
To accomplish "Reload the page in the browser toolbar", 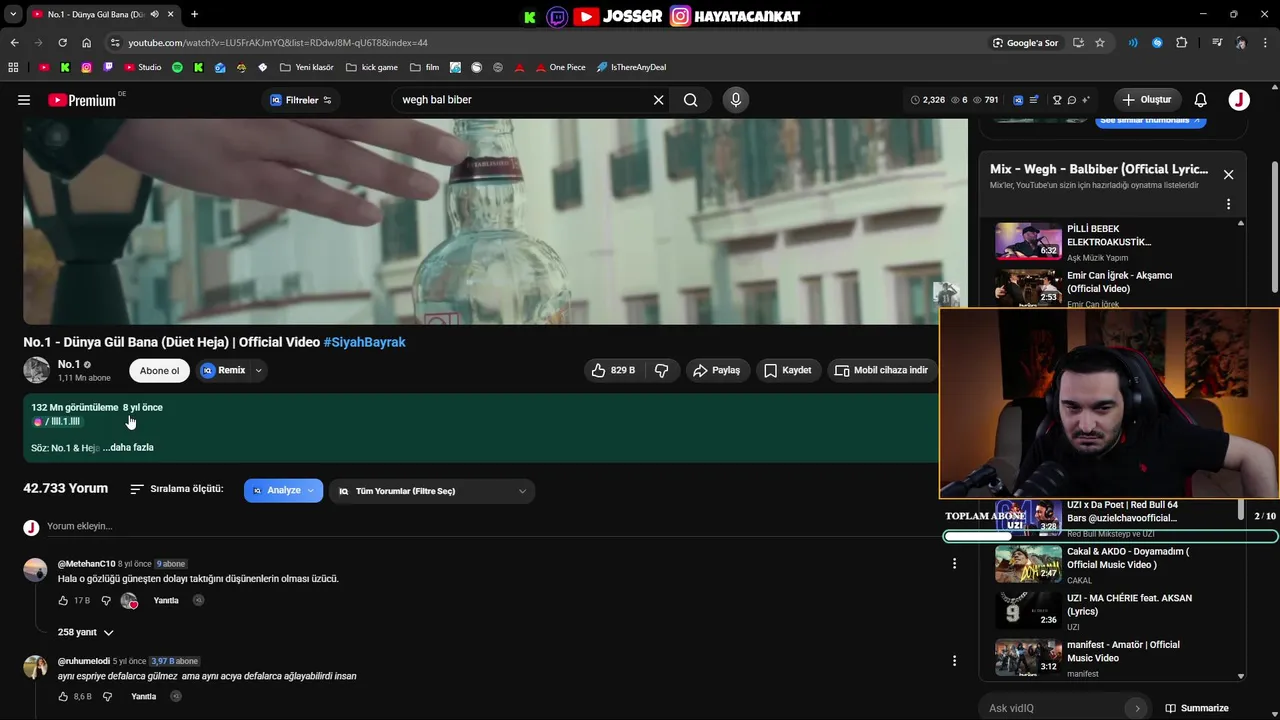I will (x=62, y=43).
